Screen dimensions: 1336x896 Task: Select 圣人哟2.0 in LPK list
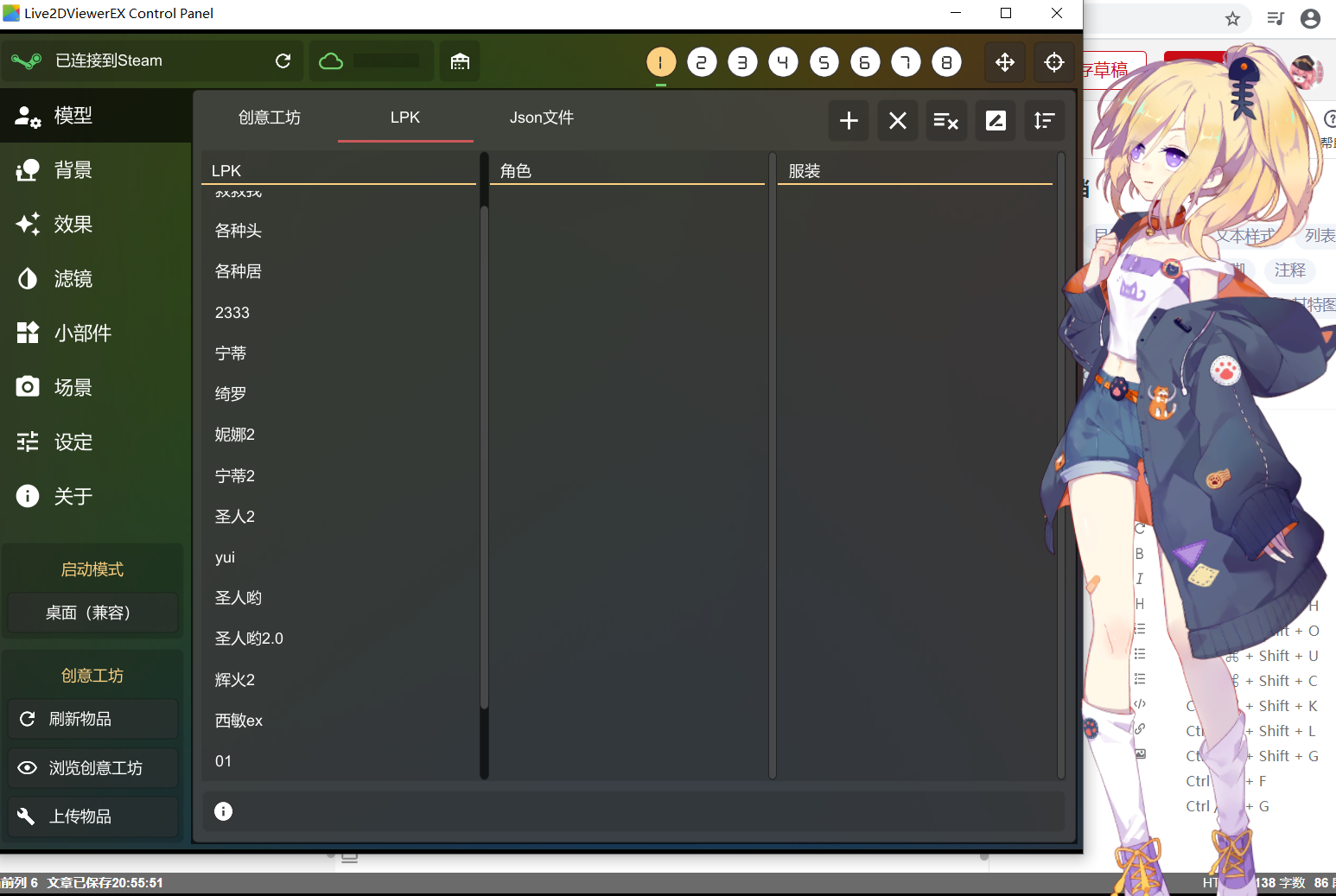pyautogui.click(x=339, y=639)
